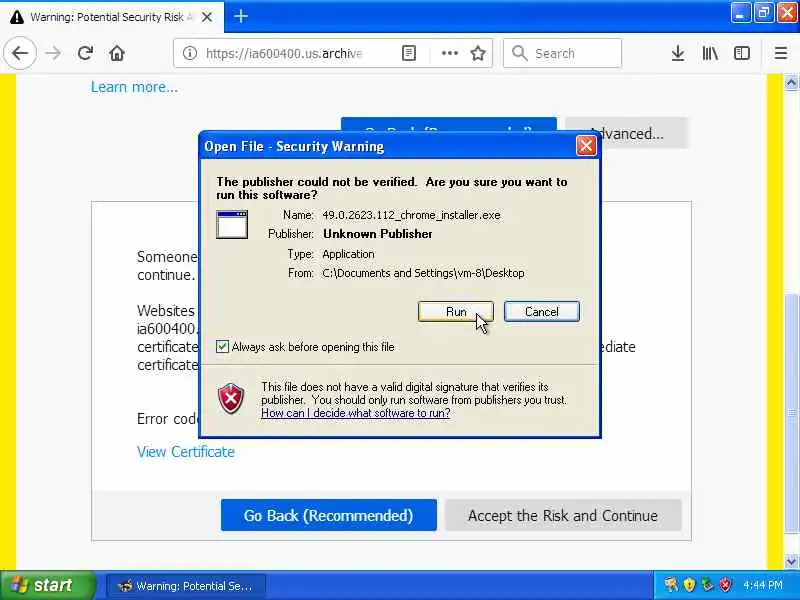Bookmark this page with star icon
Image resolution: width=800 pixels, height=600 pixels.
478,53
